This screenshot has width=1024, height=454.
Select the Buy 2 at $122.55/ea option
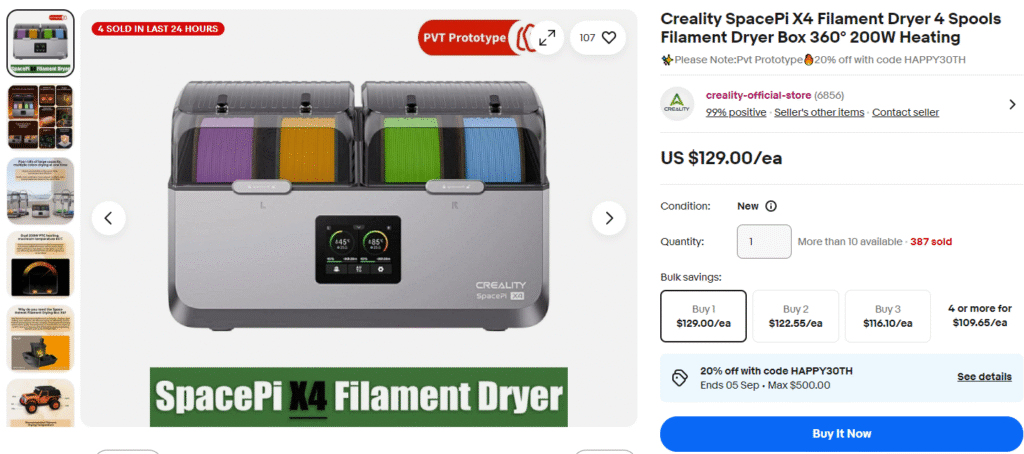795,316
